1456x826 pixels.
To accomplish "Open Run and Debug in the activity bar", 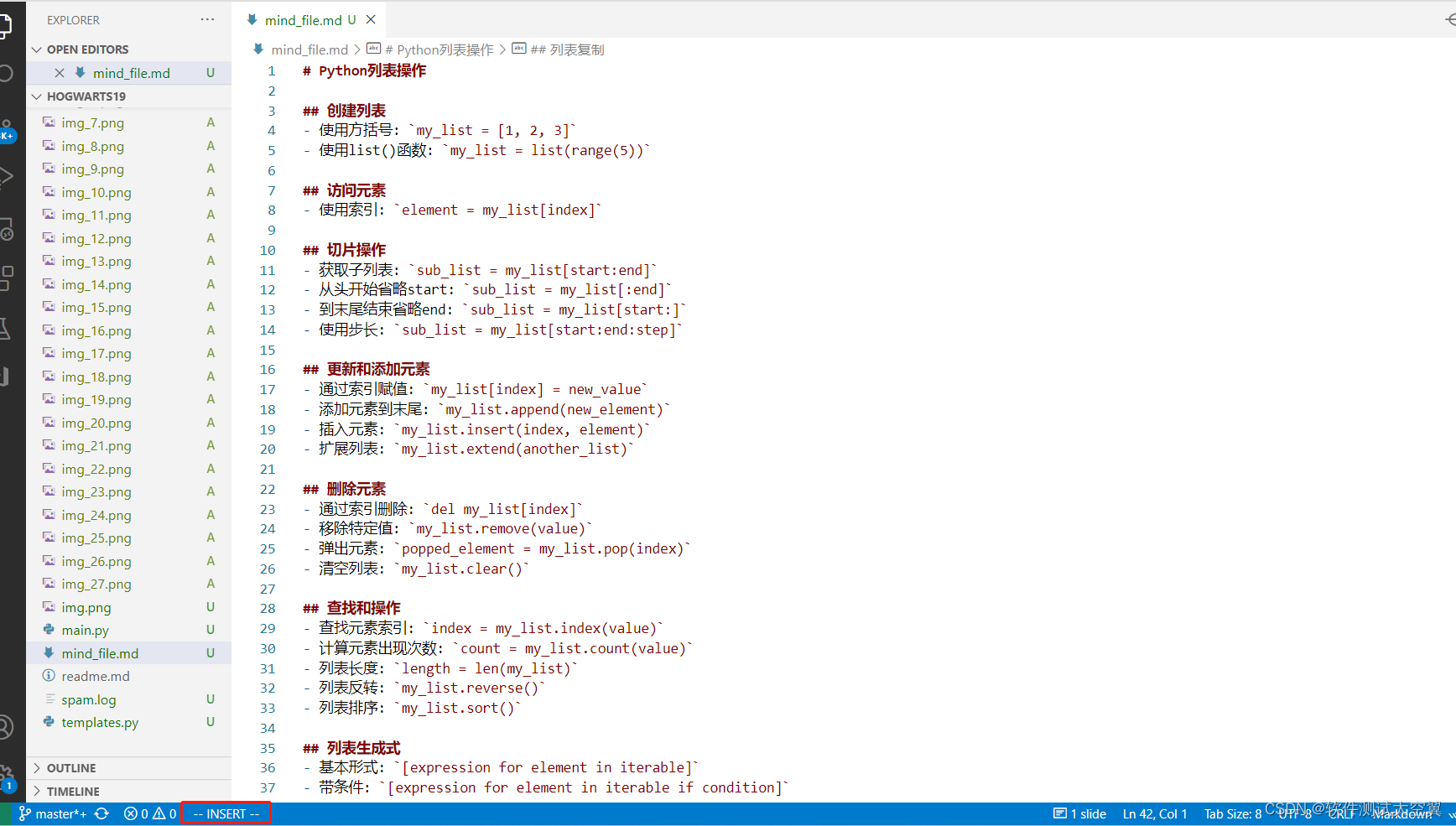I will point(5,176).
